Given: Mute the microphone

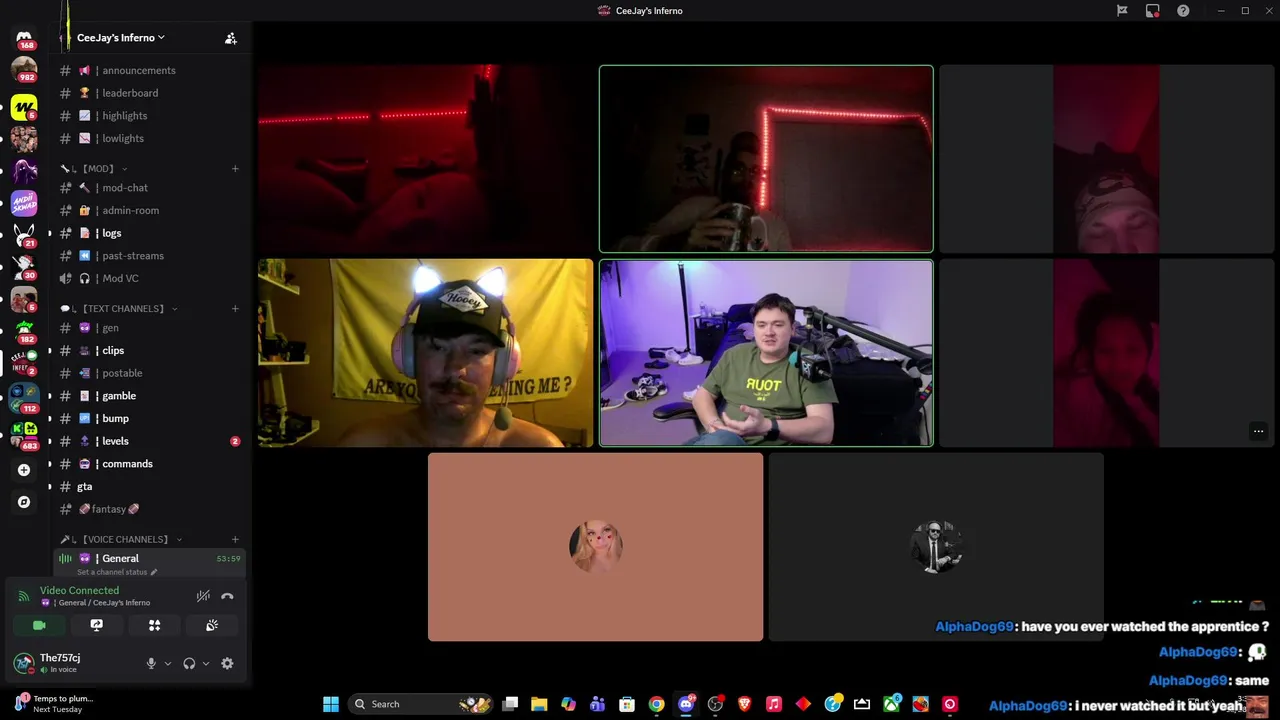Looking at the screenshot, I should [x=151, y=663].
